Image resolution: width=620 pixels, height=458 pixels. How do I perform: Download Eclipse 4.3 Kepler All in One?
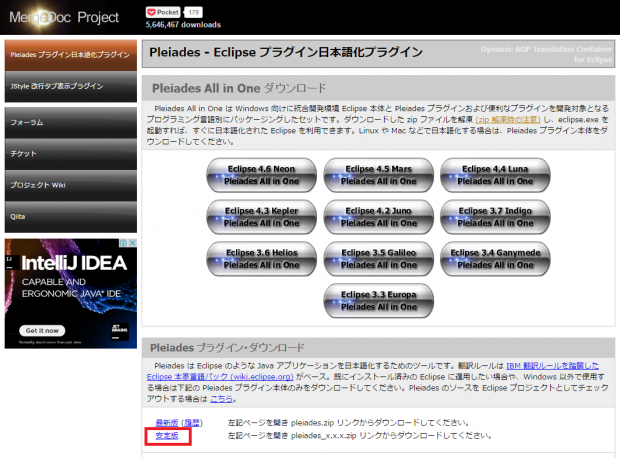pyautogui.click(x=261, y=217)
